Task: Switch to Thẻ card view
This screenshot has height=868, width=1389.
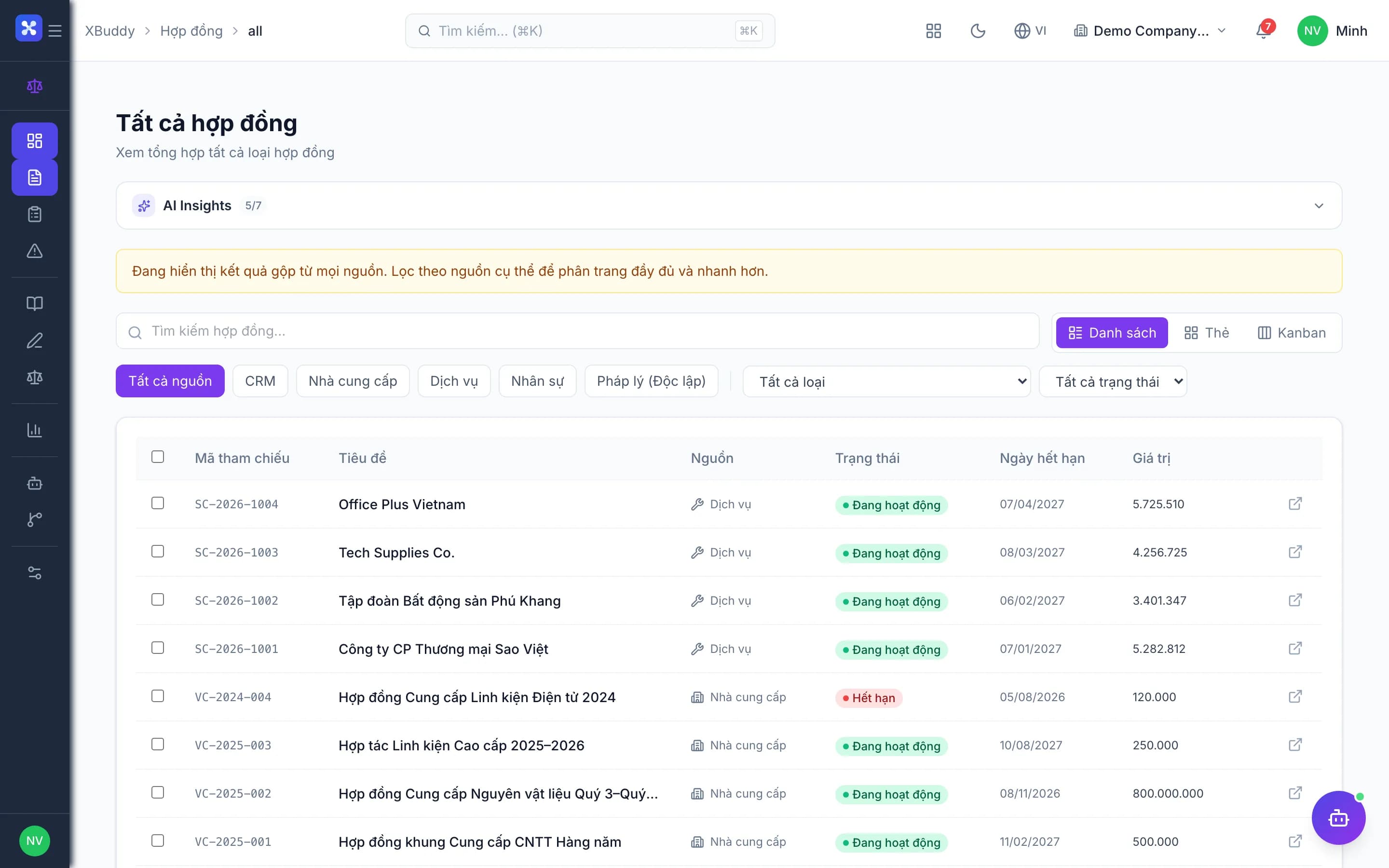Action: coord(1207,333)
